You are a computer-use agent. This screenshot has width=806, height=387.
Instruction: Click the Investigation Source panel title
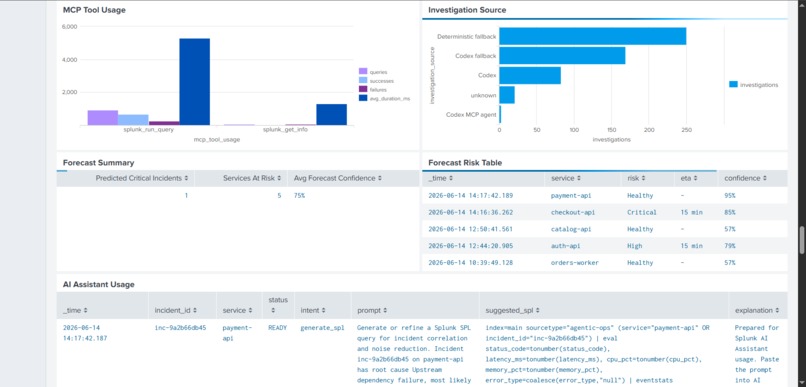467,10
